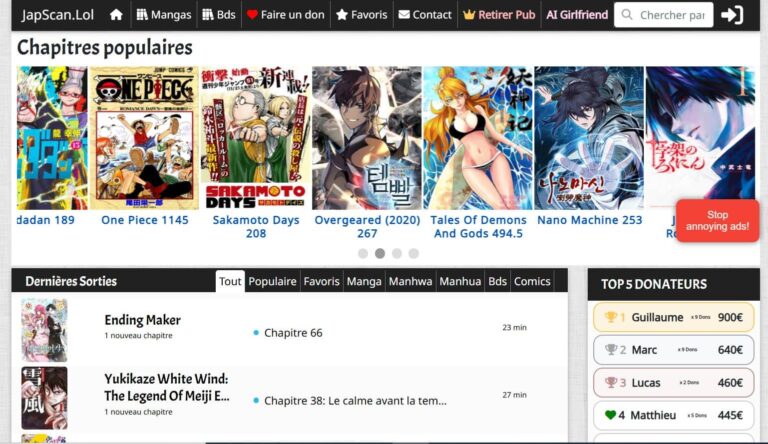Click the gold trophy icon next to Guillaume

(x=611, y=318)
